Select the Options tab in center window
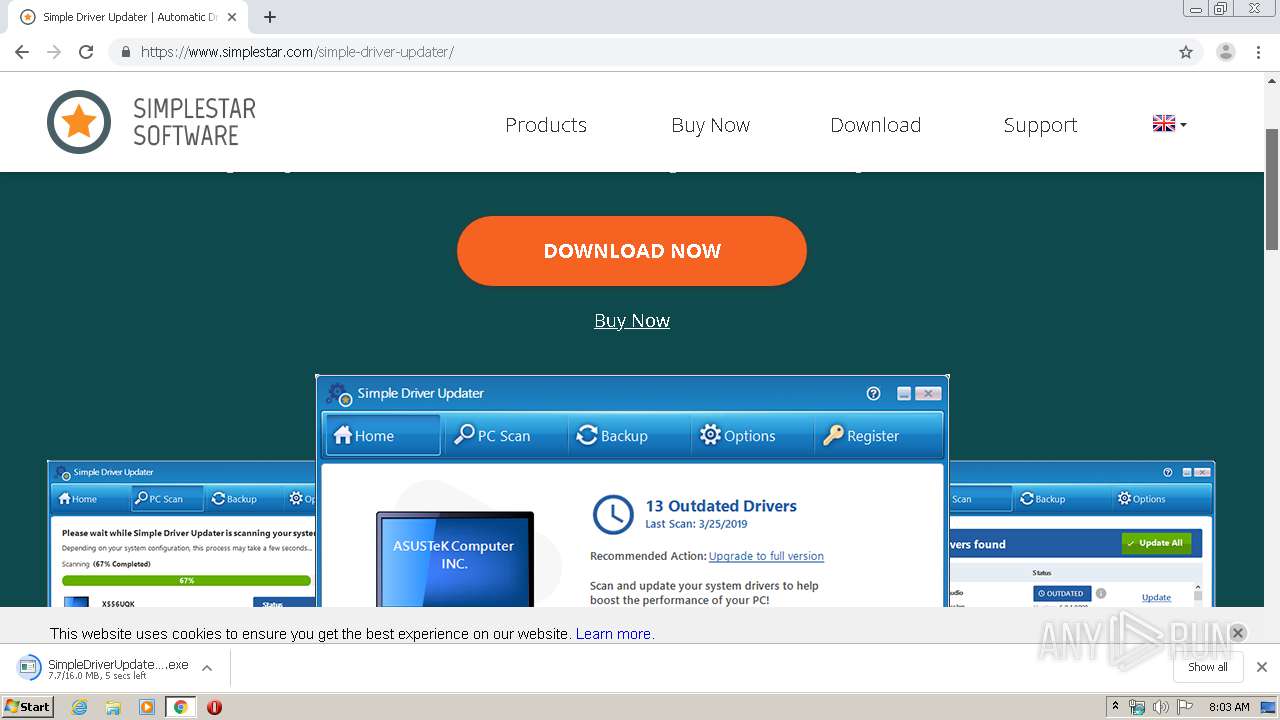 point(737,435)
